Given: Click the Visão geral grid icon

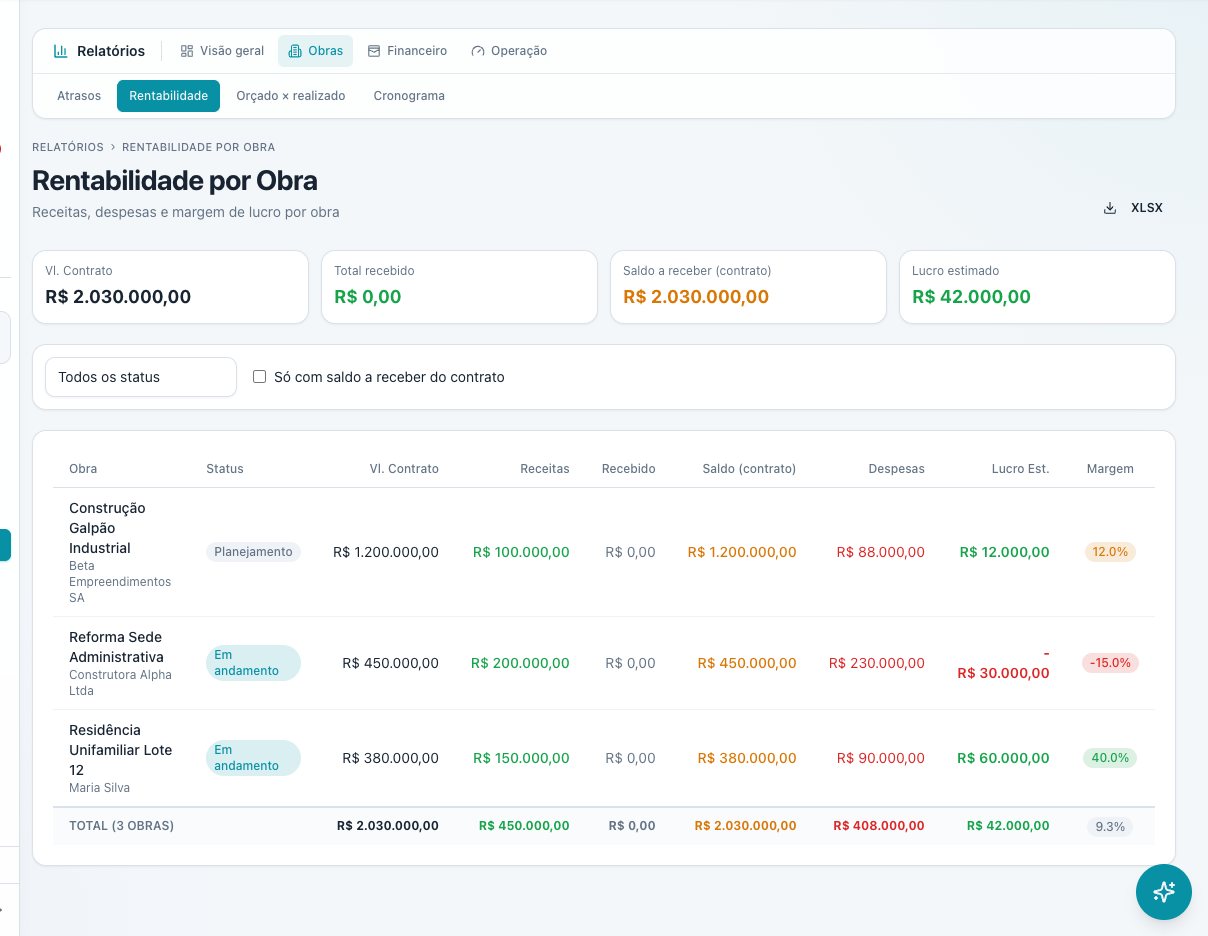Looking at the screenshot, I should pyautogui.click(x=187, y=51).
